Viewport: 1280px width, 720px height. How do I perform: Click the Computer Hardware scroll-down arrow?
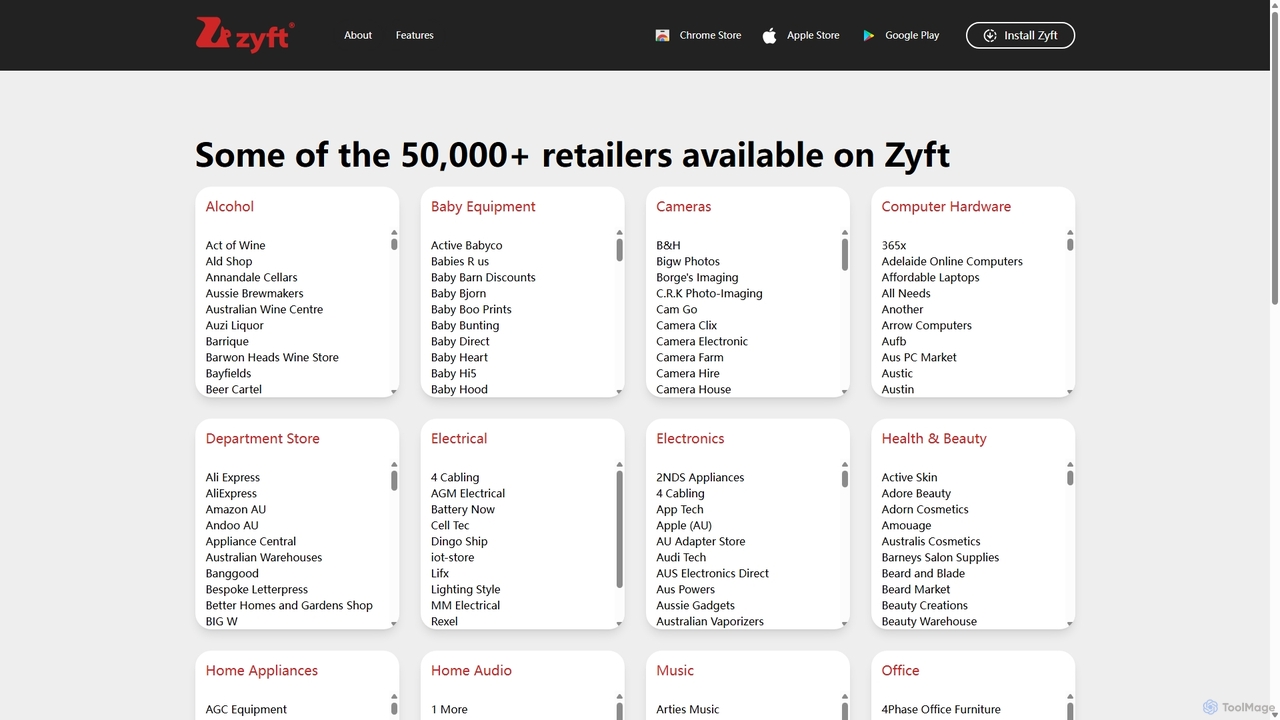(x=1070, y=392)
